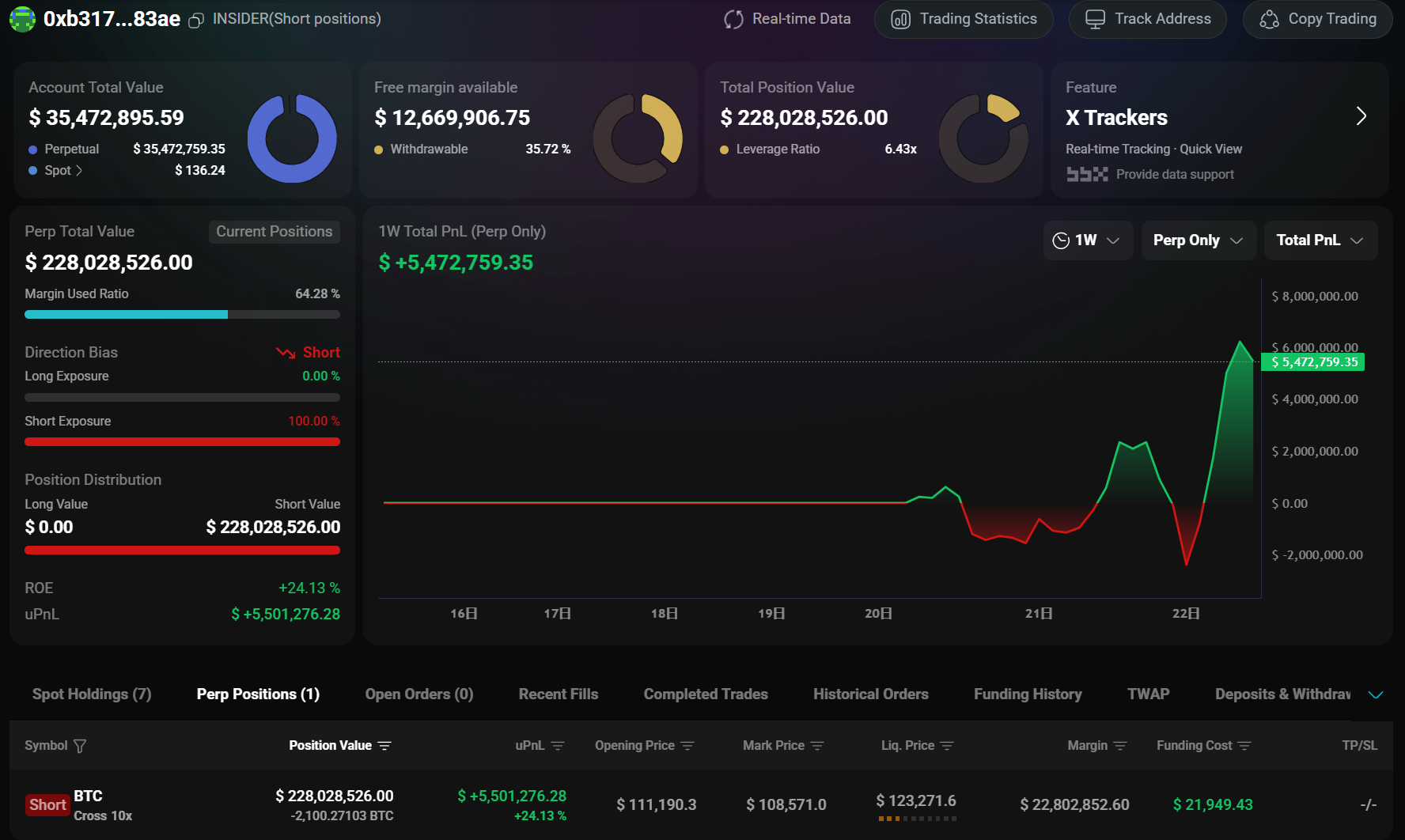Sort by Opening Price column icon
This screenshot has width=1405, height=840.
pos(687,746)
